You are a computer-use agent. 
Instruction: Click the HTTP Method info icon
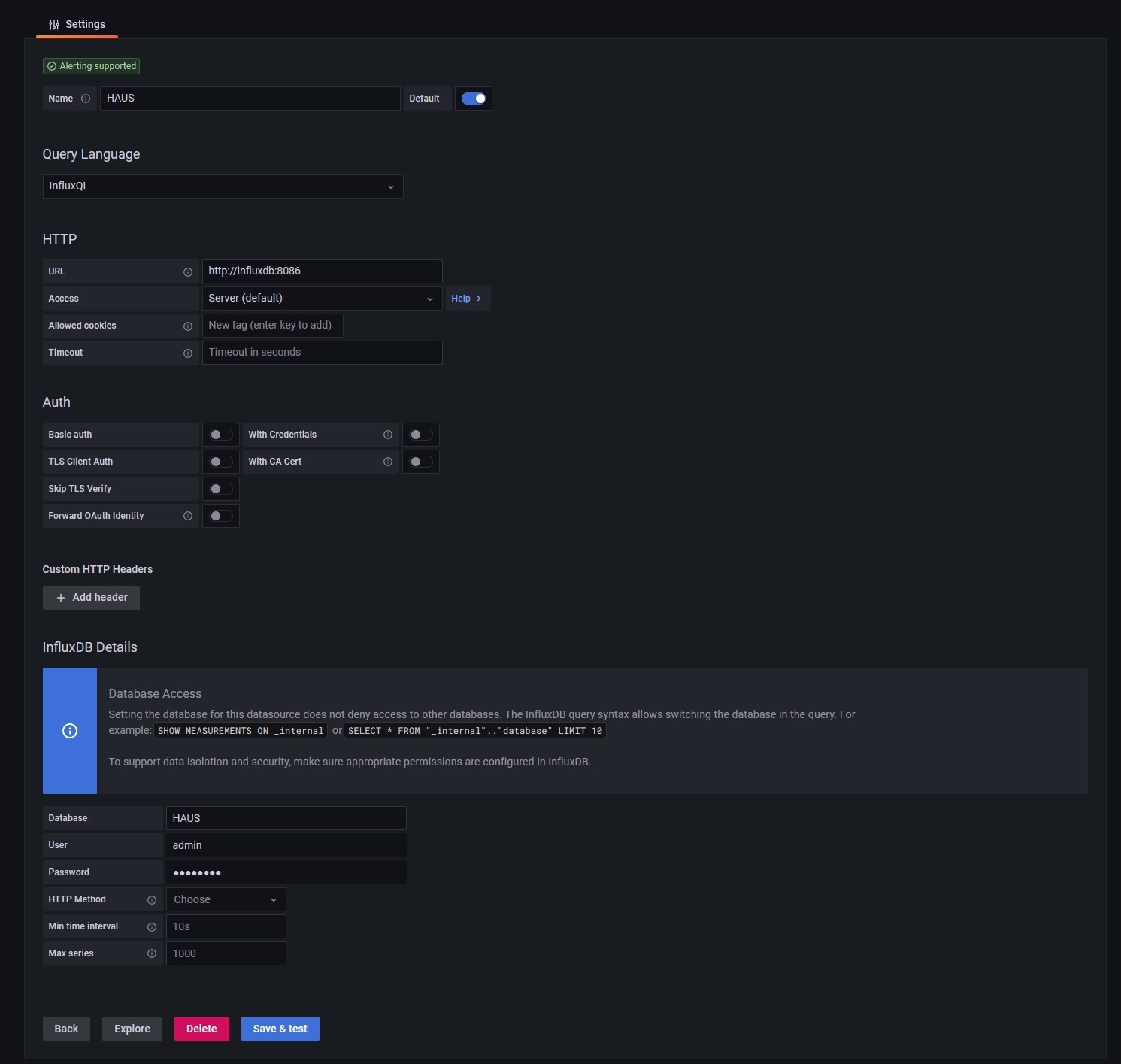click(x=152, y=900)
